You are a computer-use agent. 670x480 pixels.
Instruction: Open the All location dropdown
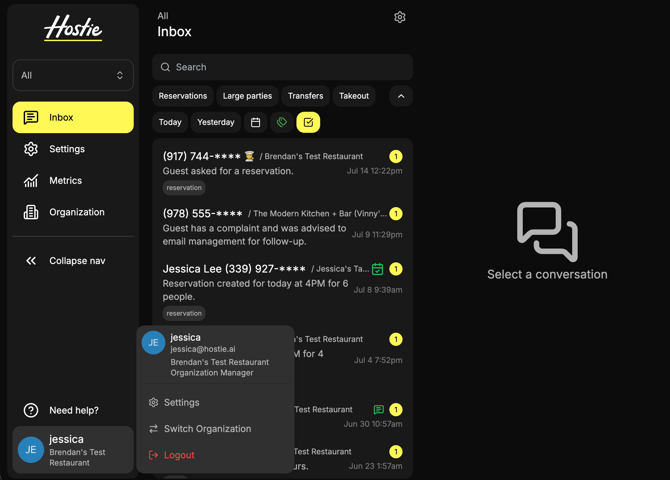pyautogui.click(x=73, y=75)
